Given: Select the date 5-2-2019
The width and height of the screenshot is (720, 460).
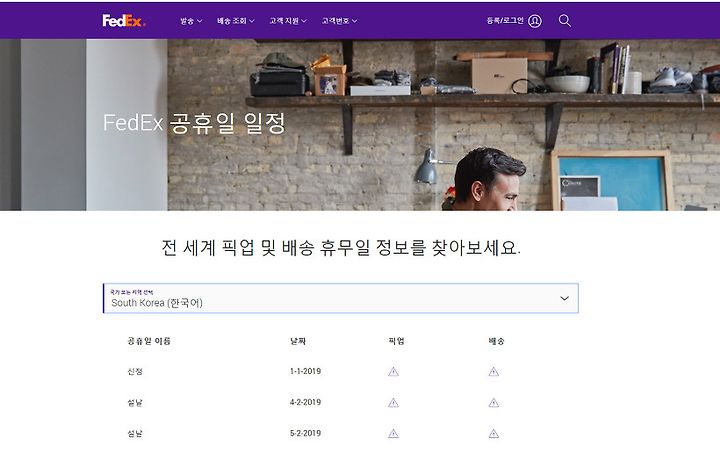Looking at the screenshot, I should tap(305, 433).
